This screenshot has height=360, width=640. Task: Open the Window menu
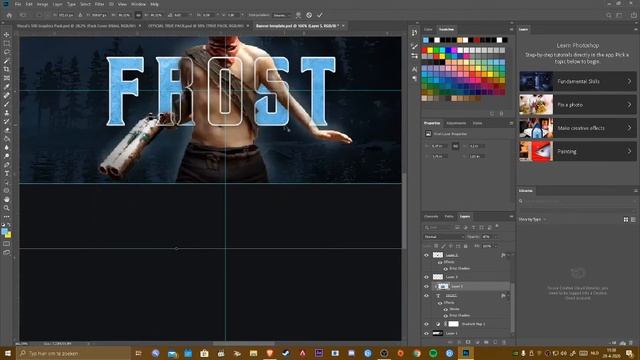pos(138,4)
